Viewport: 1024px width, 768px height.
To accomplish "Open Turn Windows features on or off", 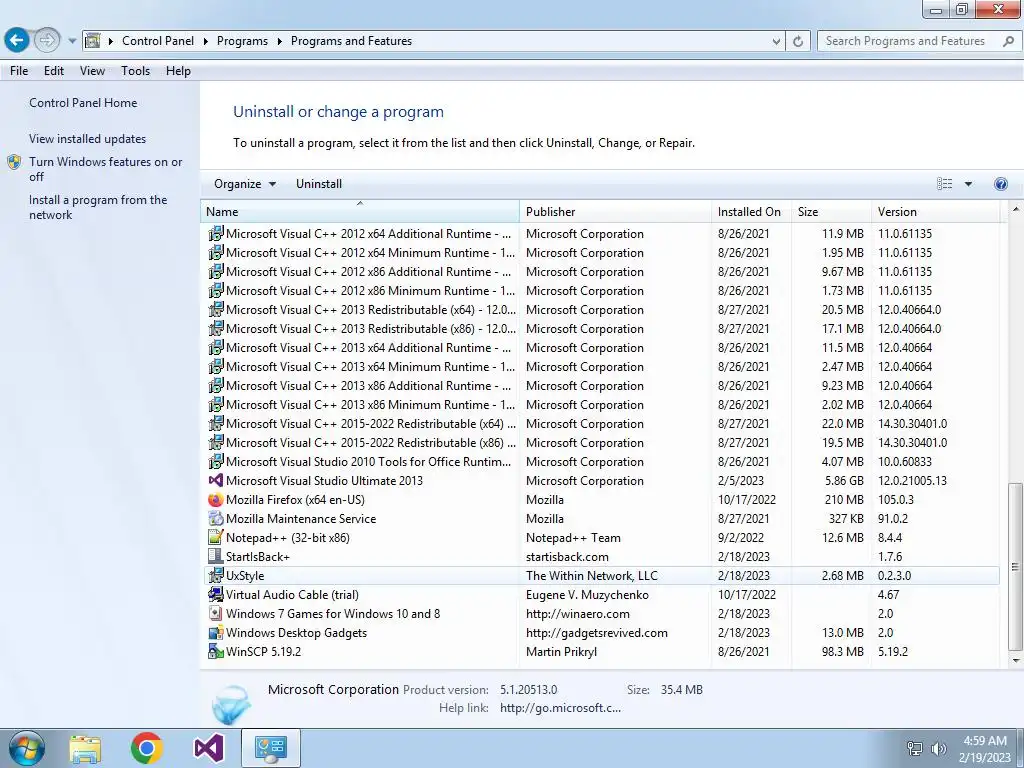I will (x=105, y=168).
